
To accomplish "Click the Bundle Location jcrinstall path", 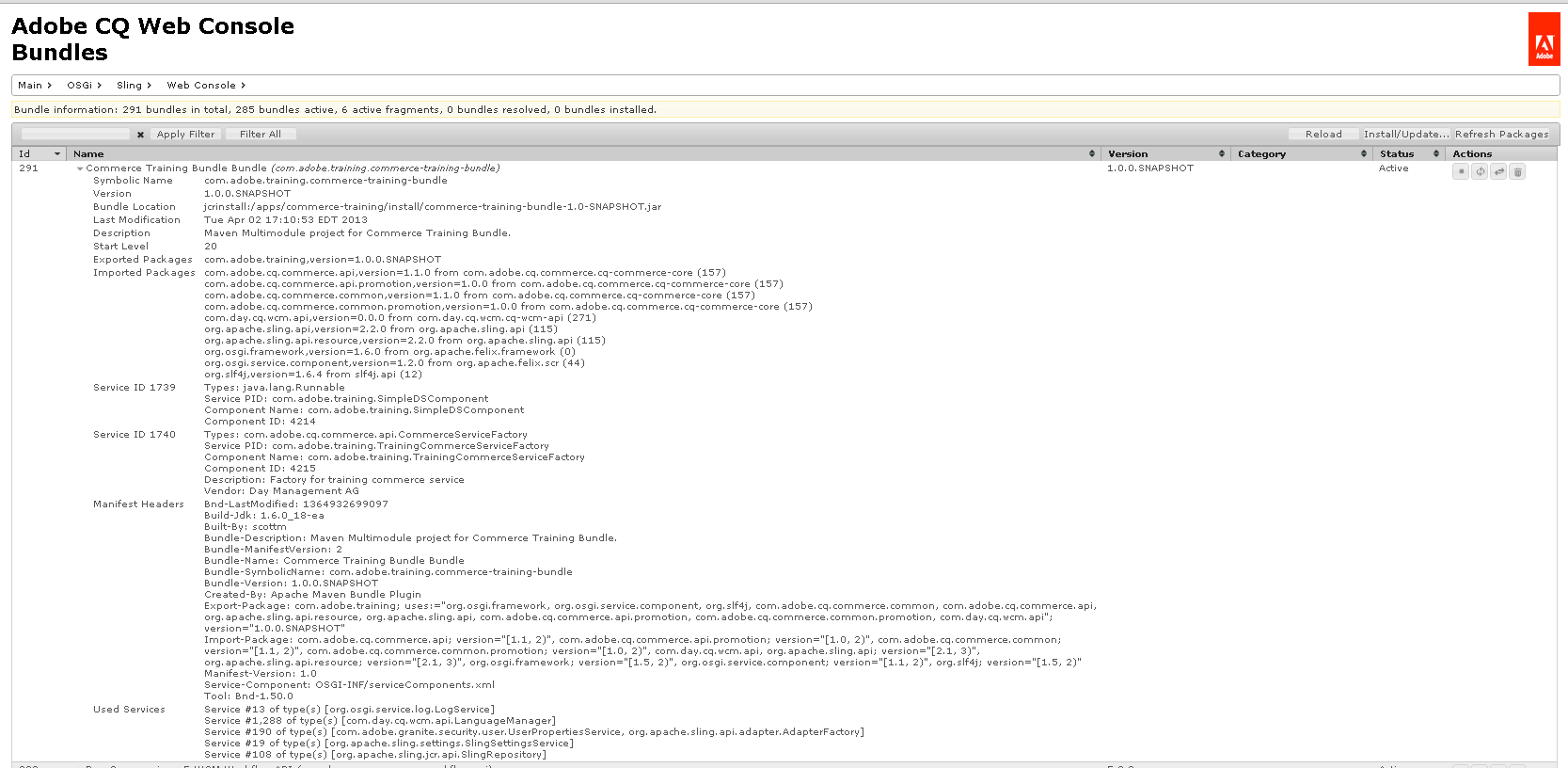I will coord(433,207).
